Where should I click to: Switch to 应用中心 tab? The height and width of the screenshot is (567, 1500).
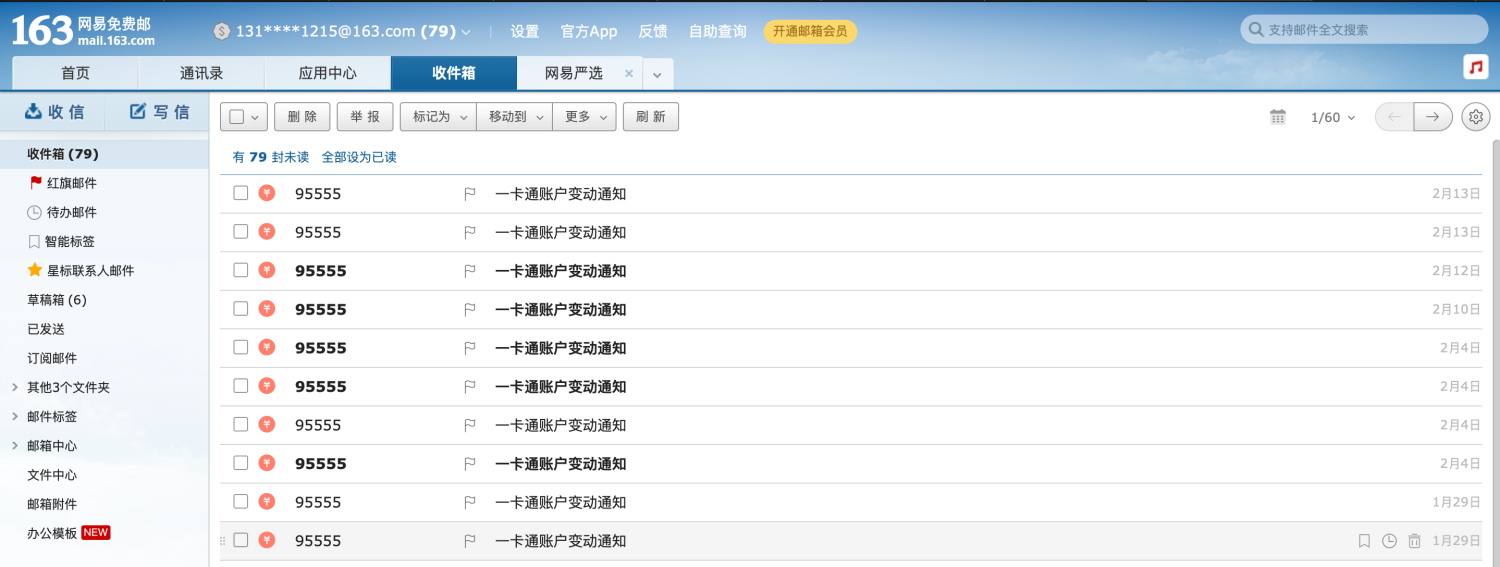pyautogui.click(x=327, y=73)
